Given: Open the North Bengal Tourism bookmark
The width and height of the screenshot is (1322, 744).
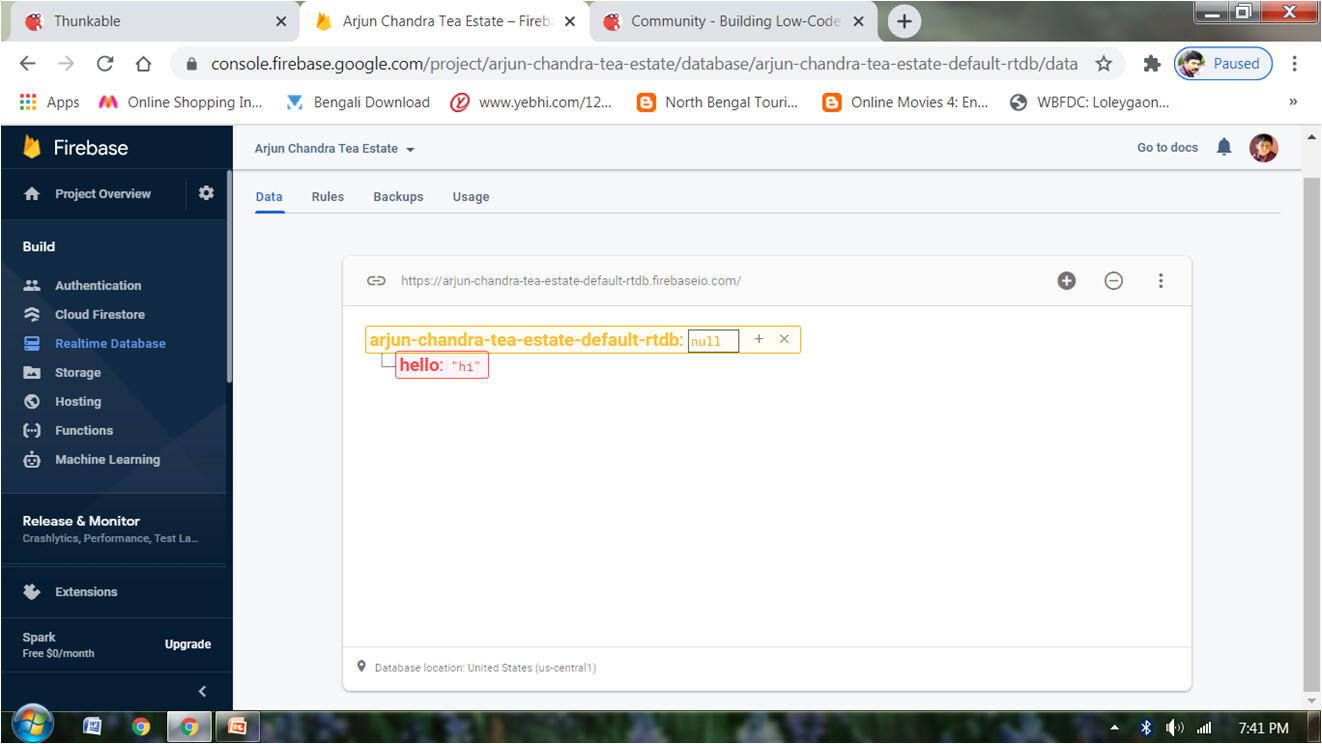Looking at the screenshot, I should point(718,102).
